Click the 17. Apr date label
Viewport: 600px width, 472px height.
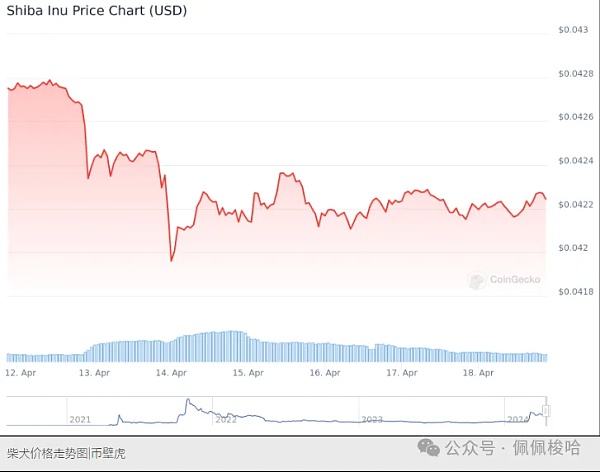402,372
